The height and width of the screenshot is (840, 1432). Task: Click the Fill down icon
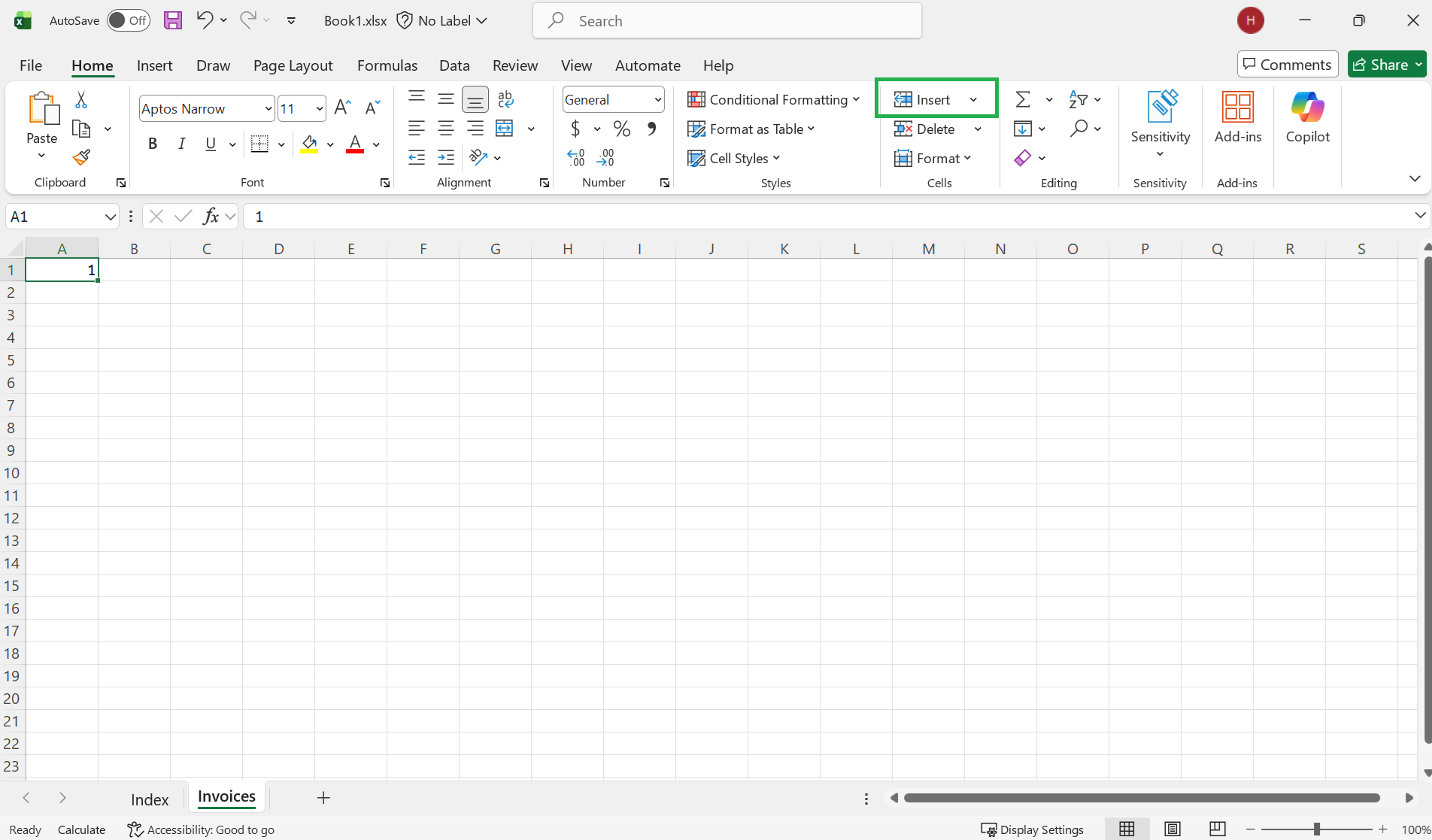click(x=1023, y=129)
